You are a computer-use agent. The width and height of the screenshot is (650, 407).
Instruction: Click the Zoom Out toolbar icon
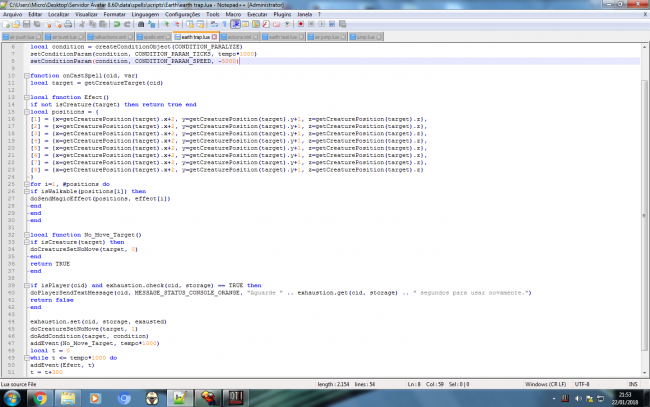tap(176, 24)
